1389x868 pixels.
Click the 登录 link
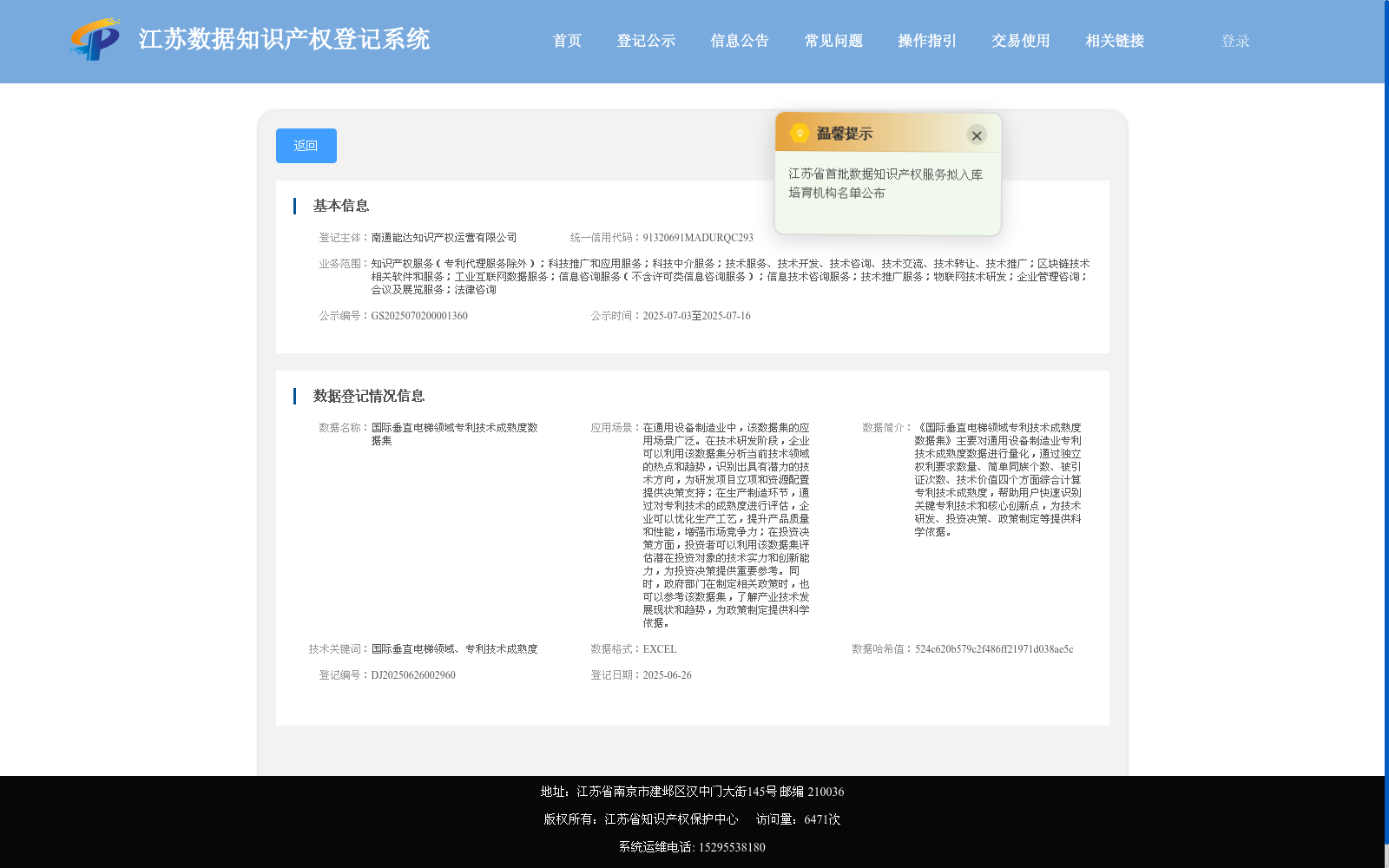(x=1235, y=41)
